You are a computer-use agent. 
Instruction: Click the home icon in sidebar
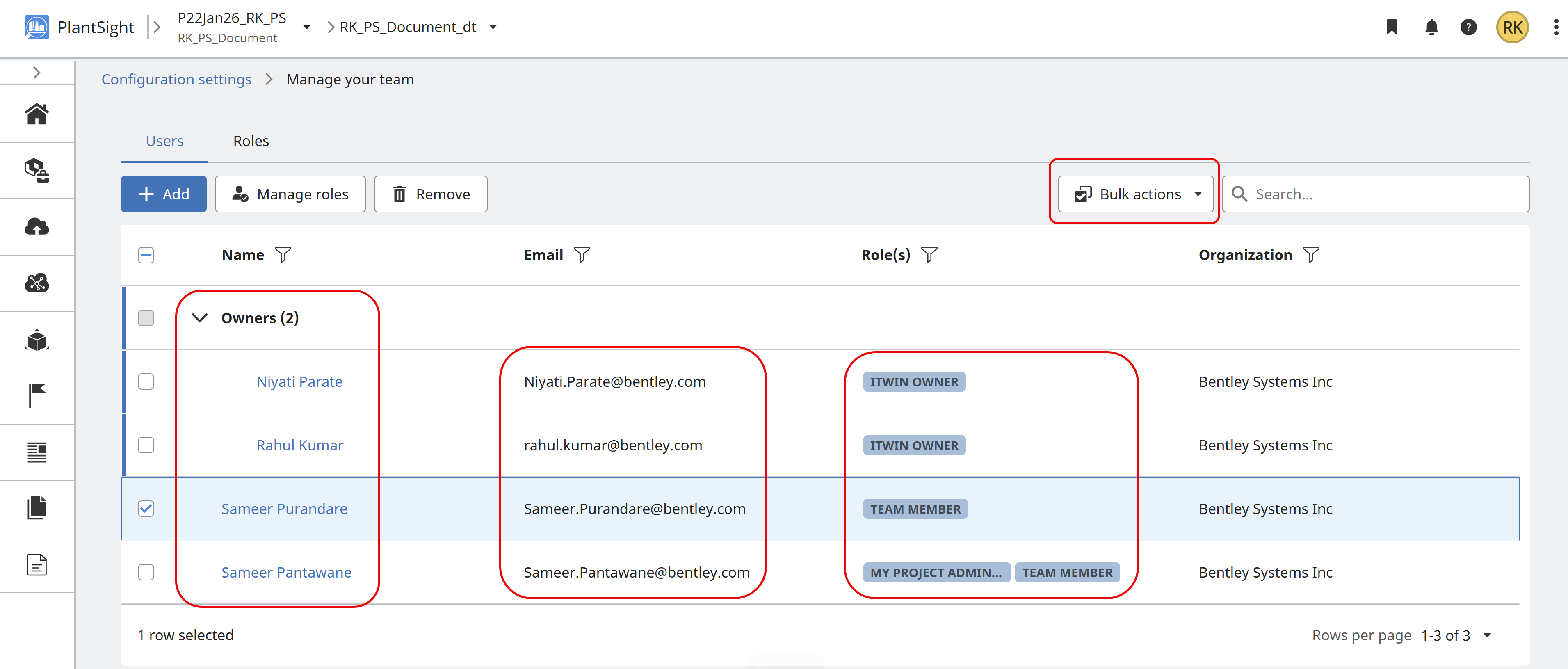(x=37, y=114)
